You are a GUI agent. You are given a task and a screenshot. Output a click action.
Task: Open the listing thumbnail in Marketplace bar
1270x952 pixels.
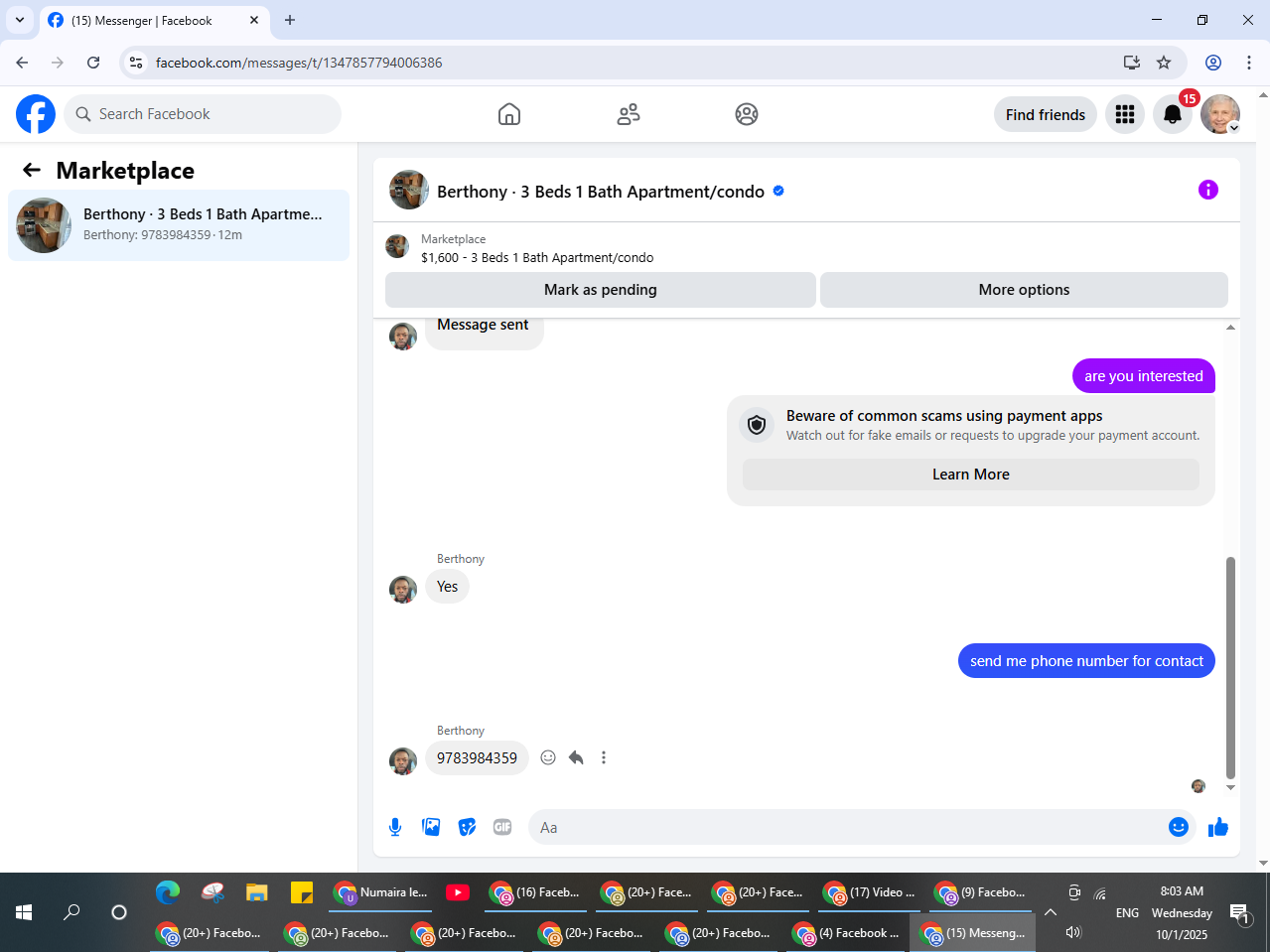[397, 246]
